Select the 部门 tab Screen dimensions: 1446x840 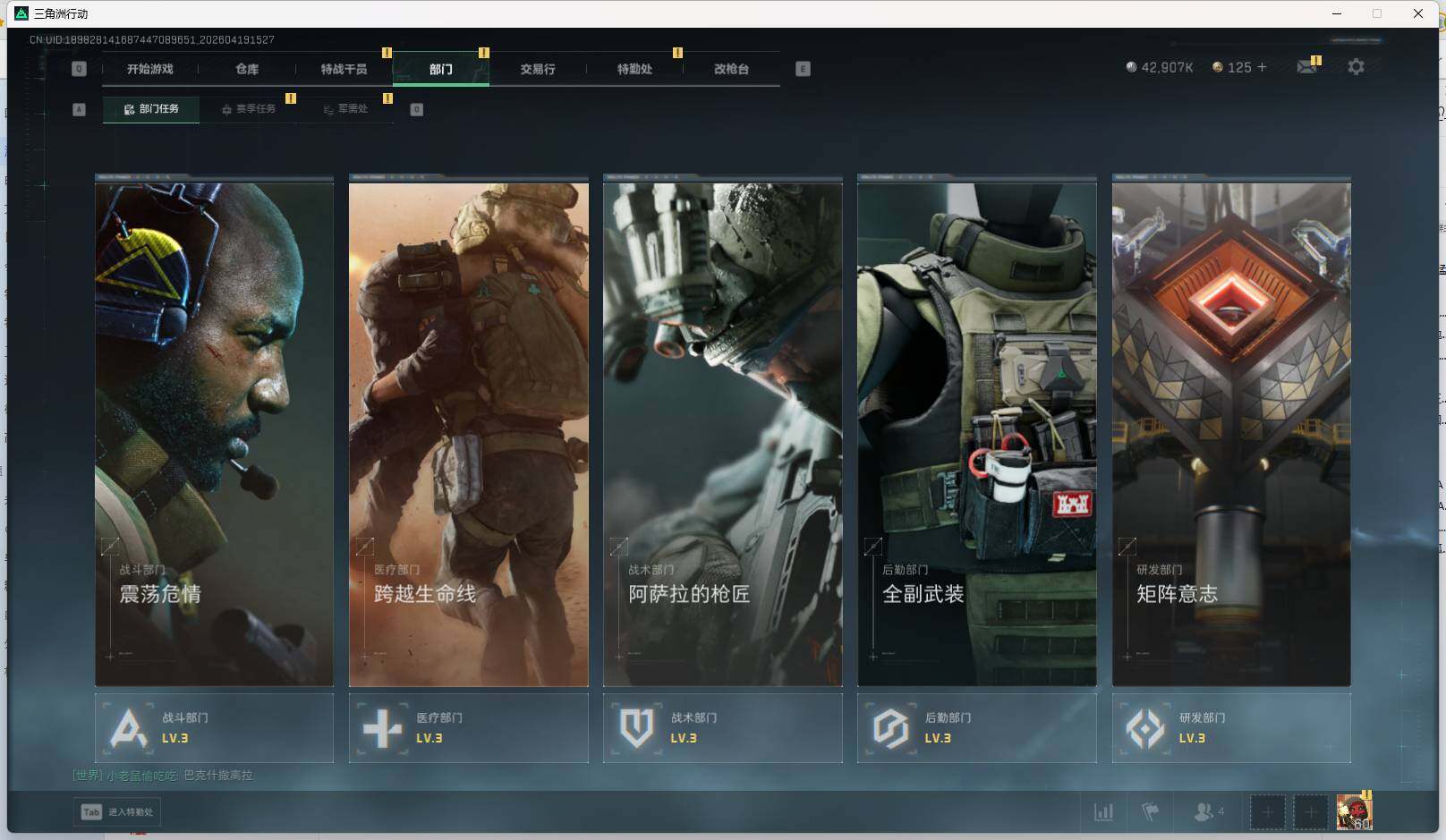coord(440,69)
